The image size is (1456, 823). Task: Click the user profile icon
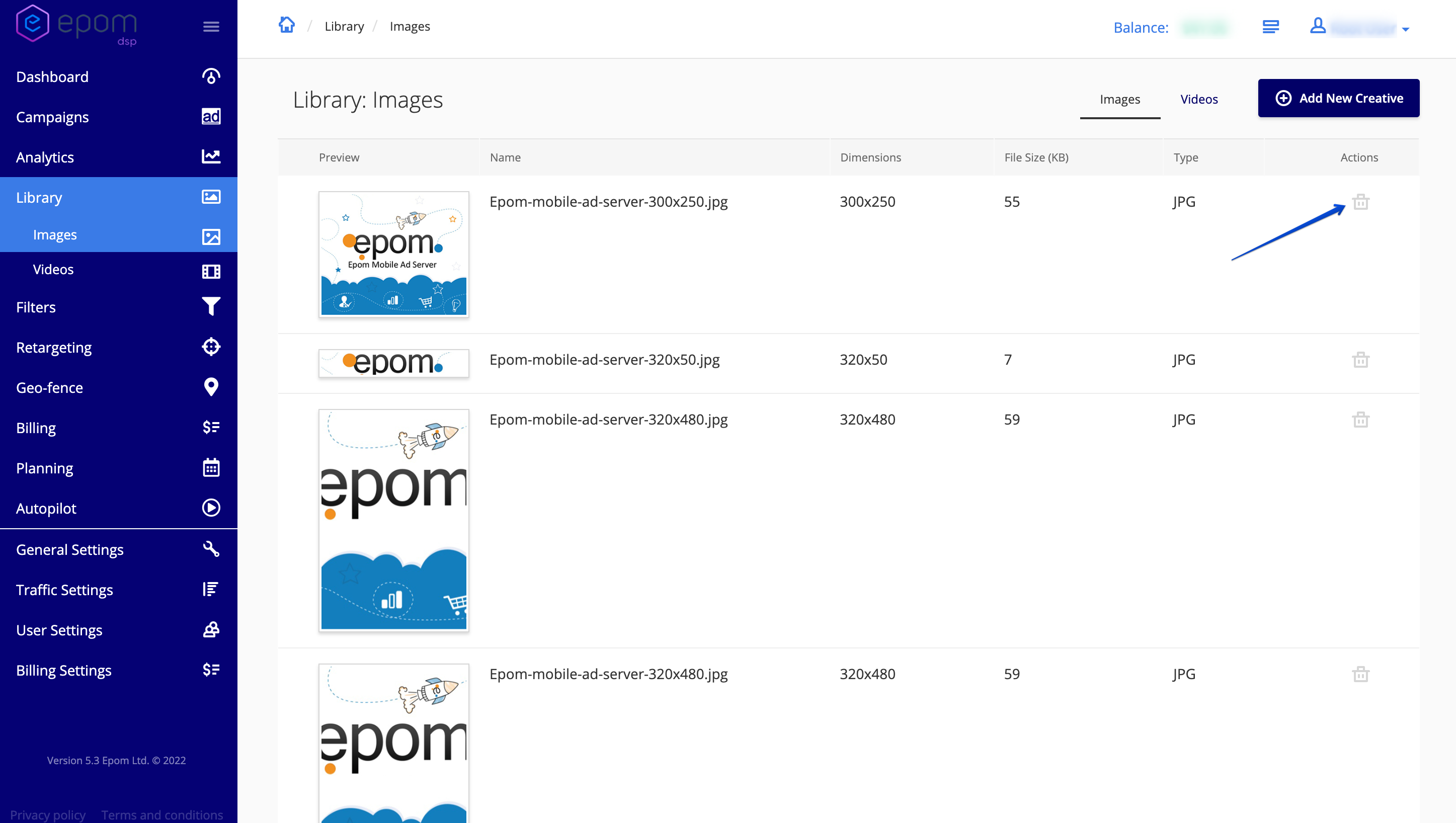pyautogui.click(x=1318, y=26)
